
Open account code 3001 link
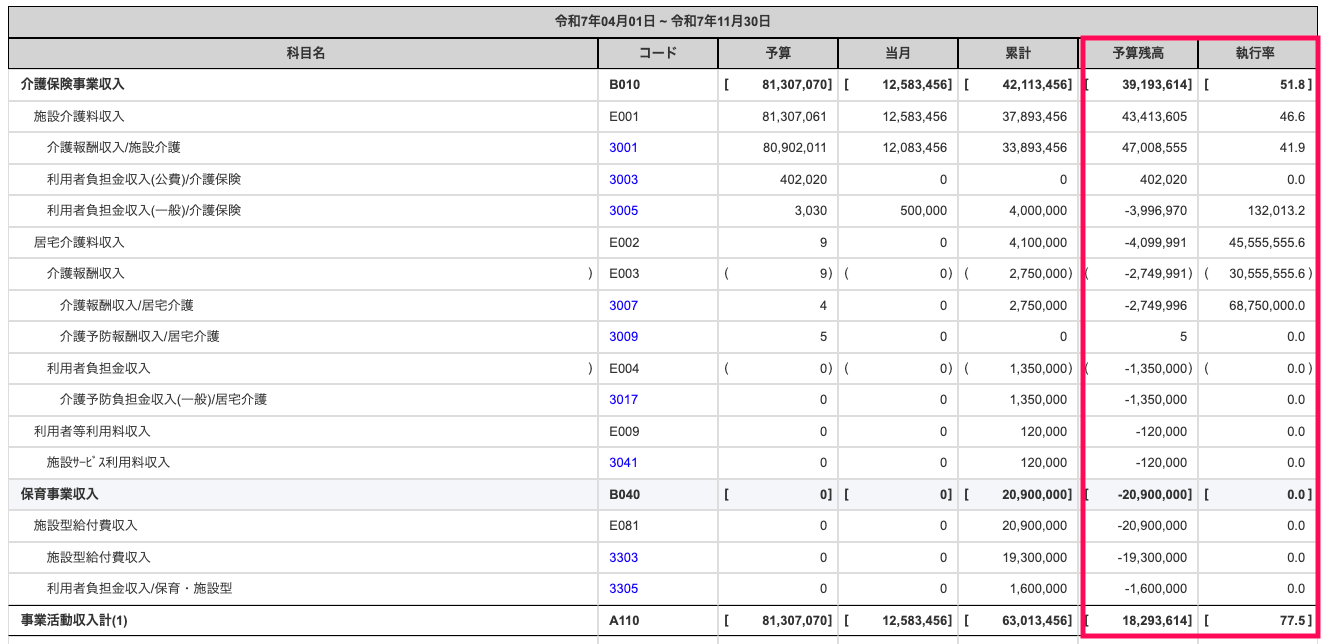(x=623, y=148)
